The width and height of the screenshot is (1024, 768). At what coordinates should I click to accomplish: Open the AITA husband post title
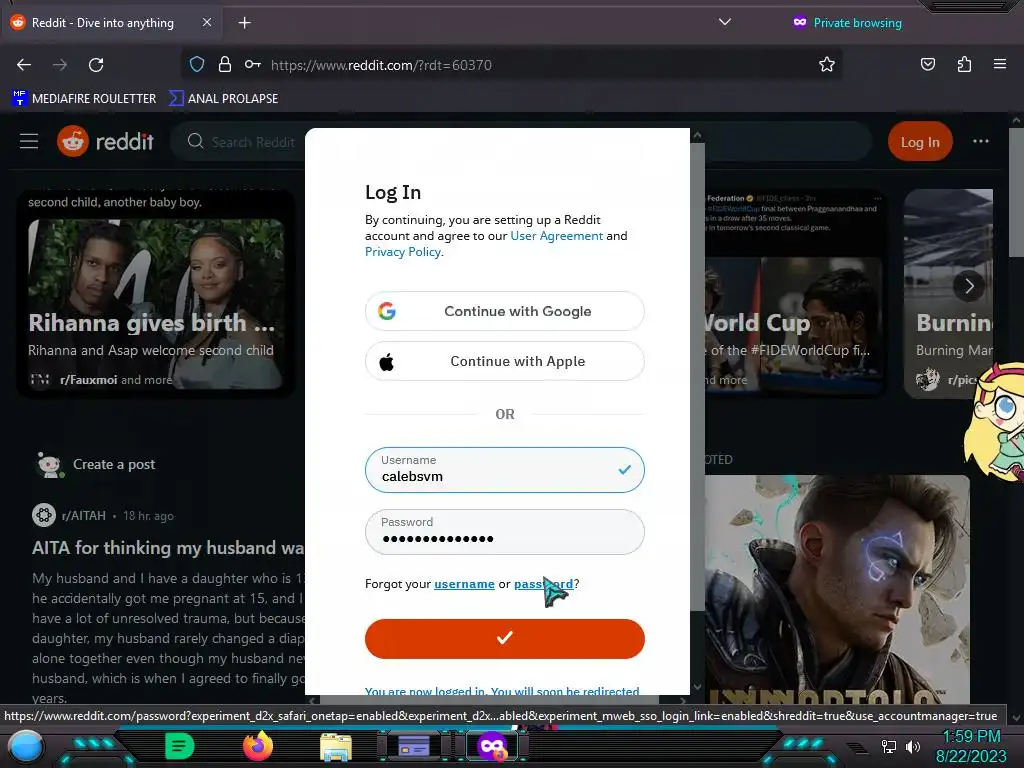(168, 547)
